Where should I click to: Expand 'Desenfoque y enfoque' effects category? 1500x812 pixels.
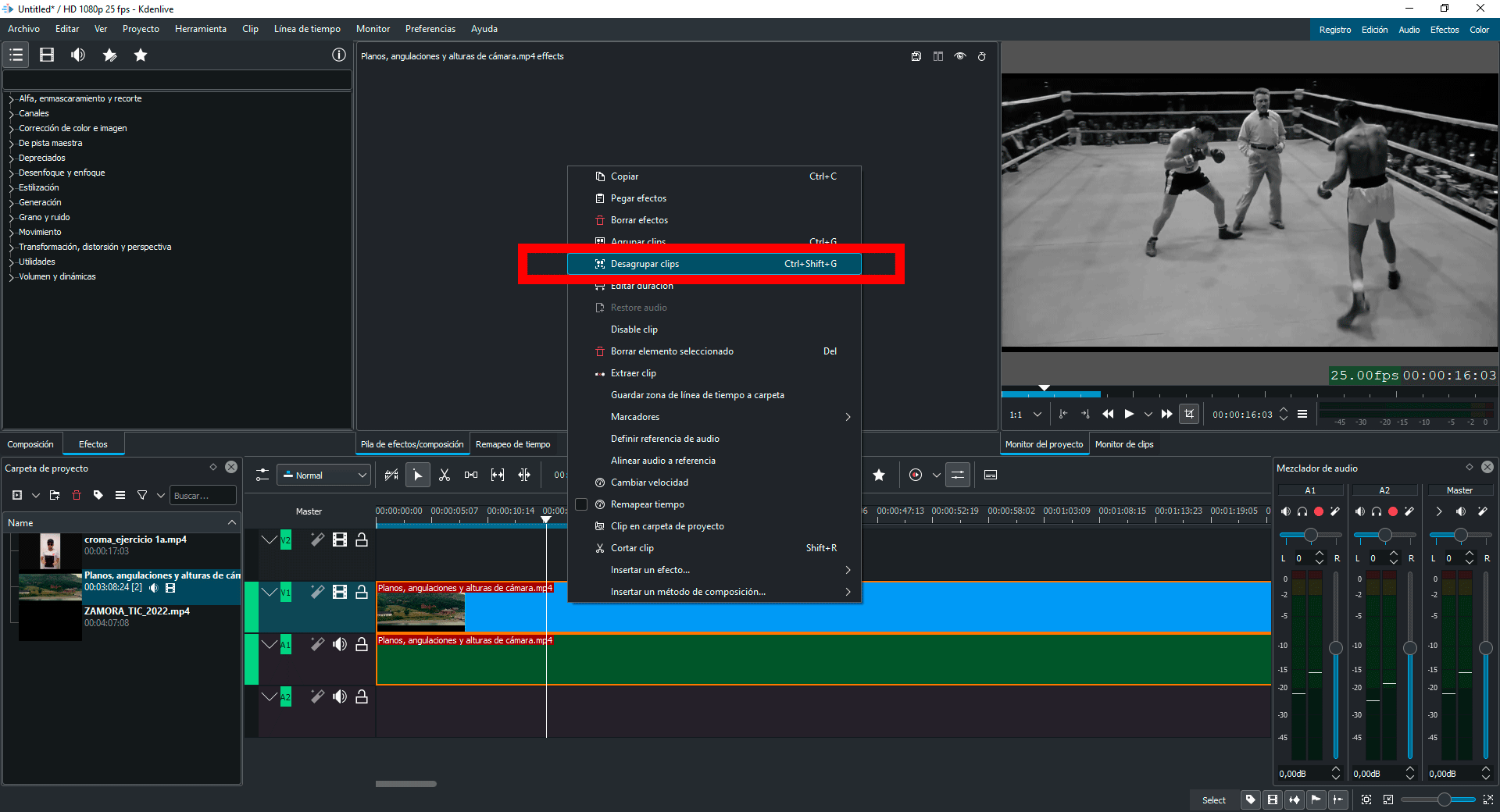click(12, 173)
